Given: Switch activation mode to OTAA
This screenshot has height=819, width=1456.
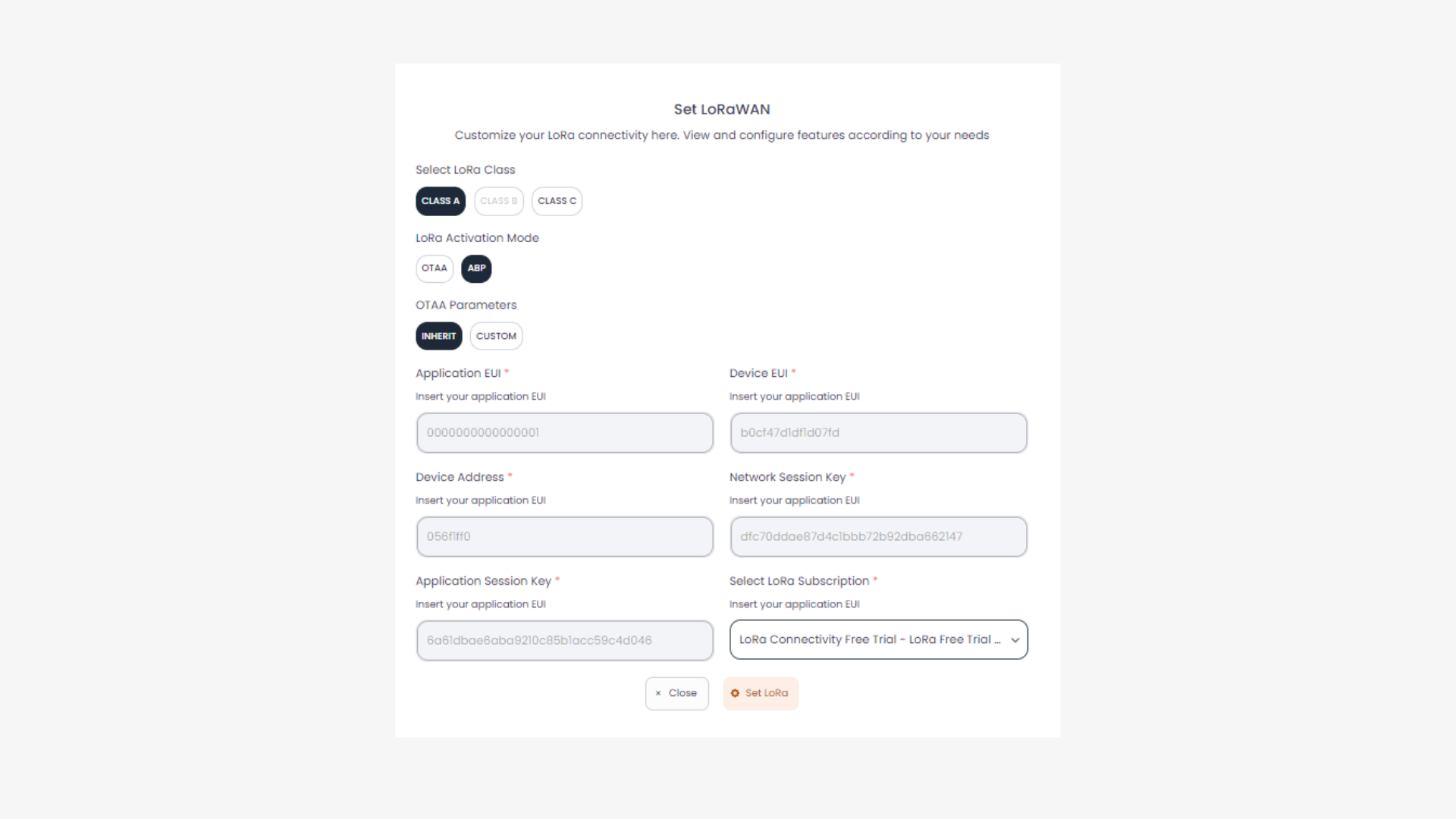Looking at the screenshot, I should [435, 268].
